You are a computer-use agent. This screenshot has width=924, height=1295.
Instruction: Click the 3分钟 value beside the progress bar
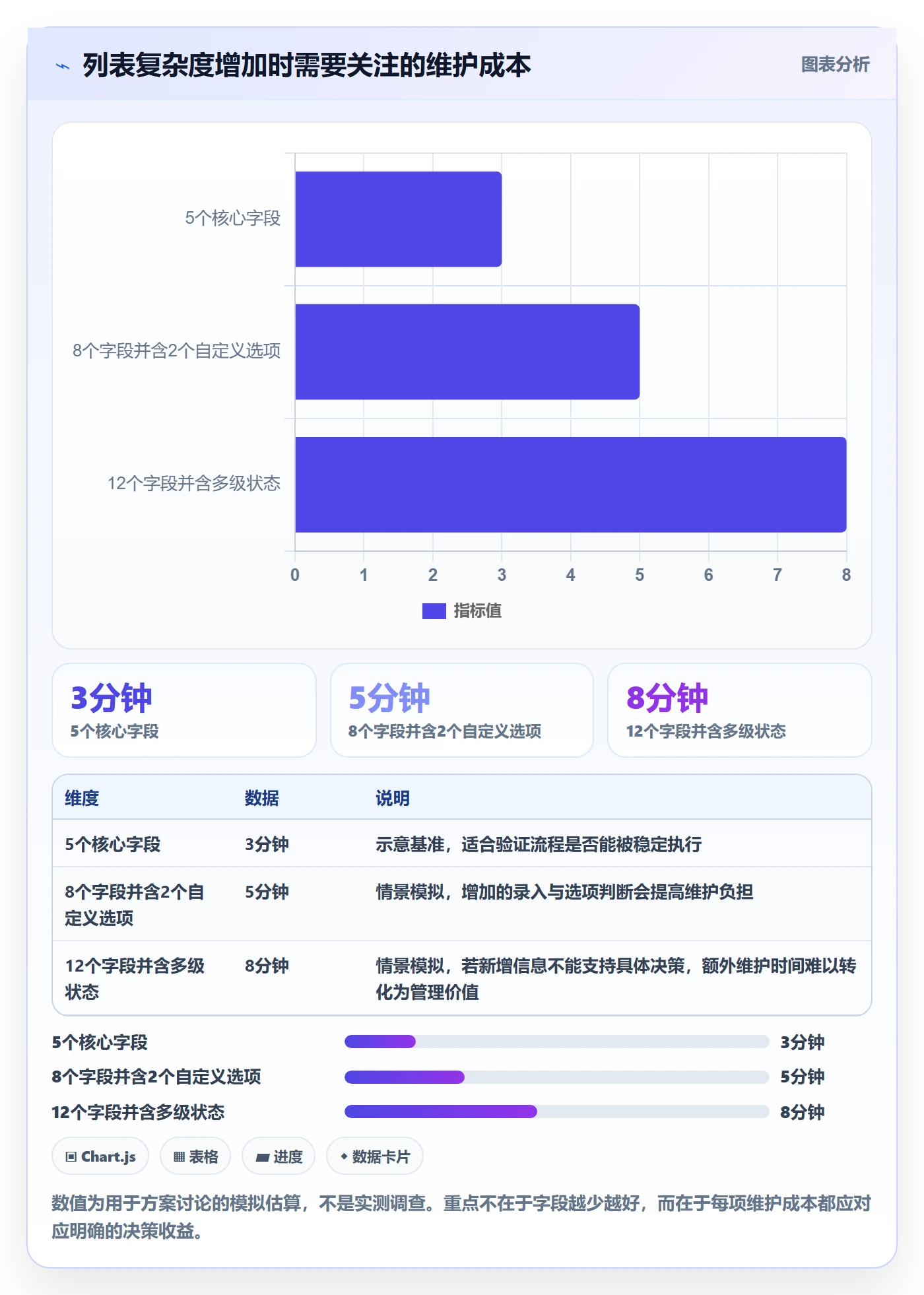(x=803, y=1043)
